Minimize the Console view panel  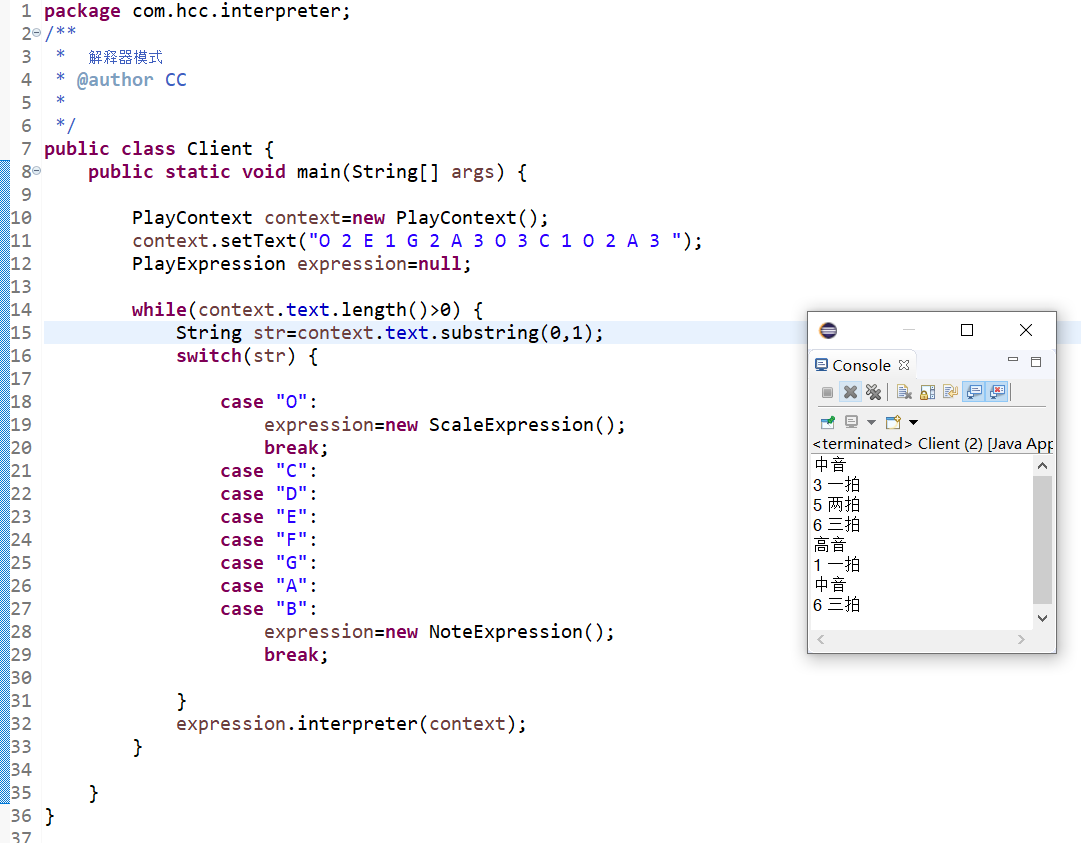point(1013,360)
